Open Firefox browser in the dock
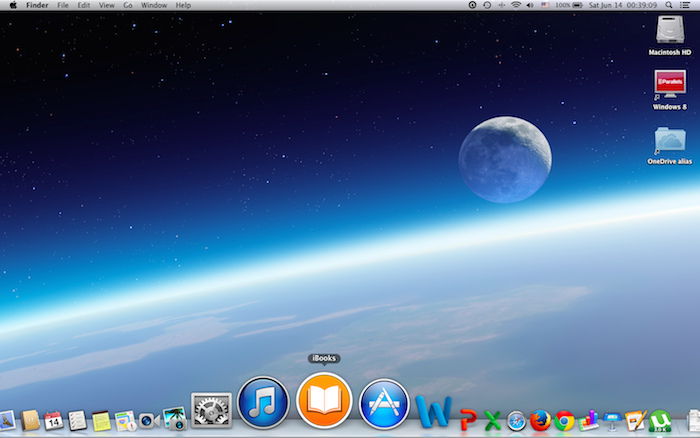Viewport: 700px width, 438px height. pyautogui.click(x=541, y=421)
